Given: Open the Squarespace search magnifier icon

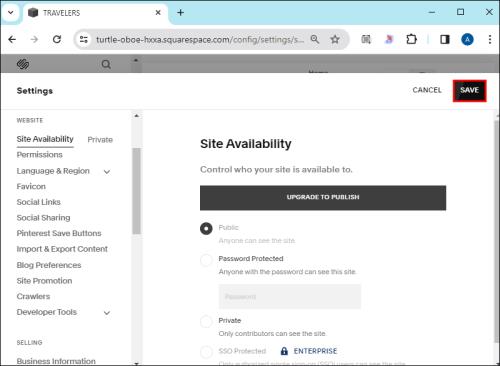Looking at the screenshot, I should (x=106, y=64).
